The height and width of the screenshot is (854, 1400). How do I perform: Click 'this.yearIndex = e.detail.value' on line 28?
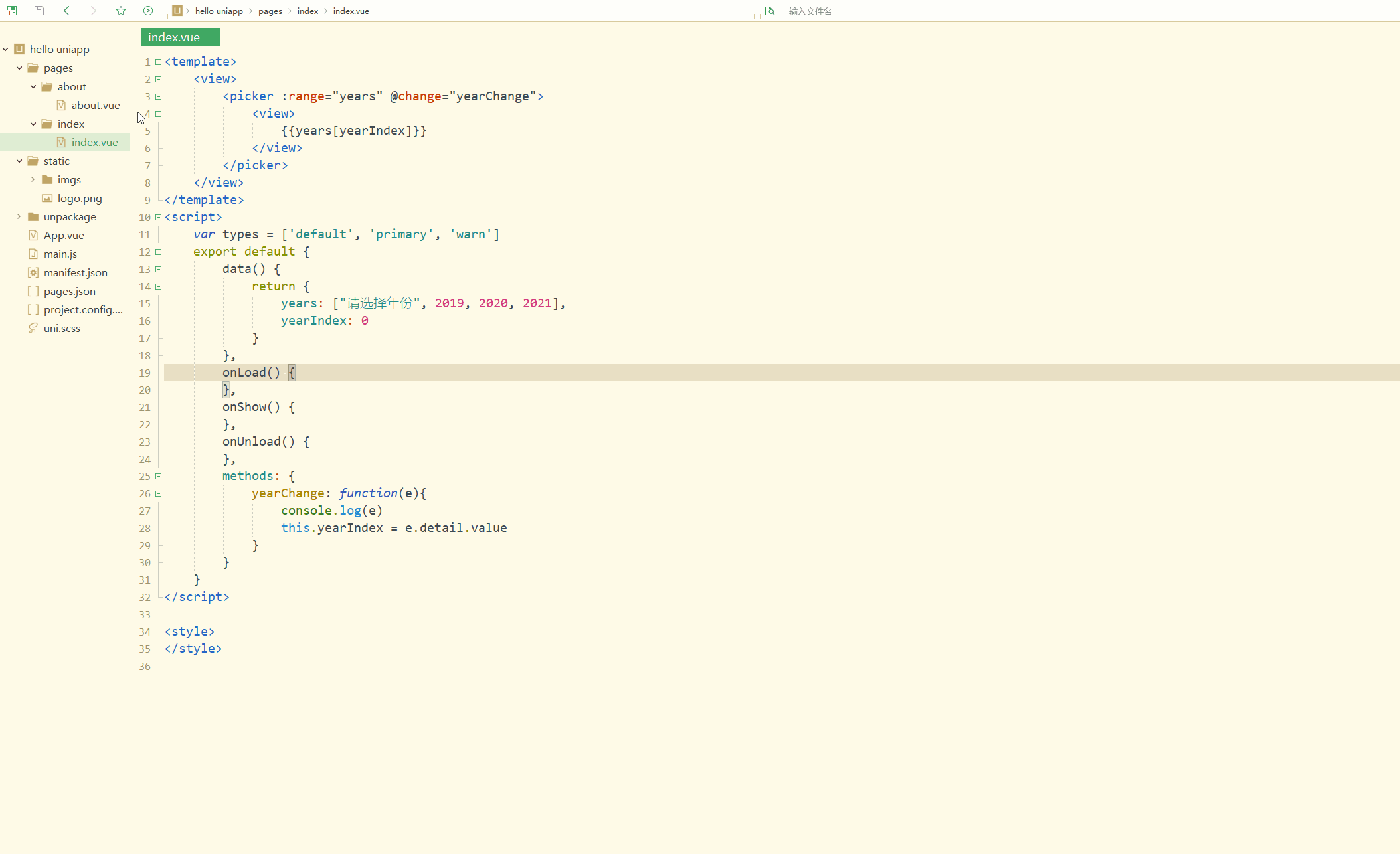click(394, 528)
